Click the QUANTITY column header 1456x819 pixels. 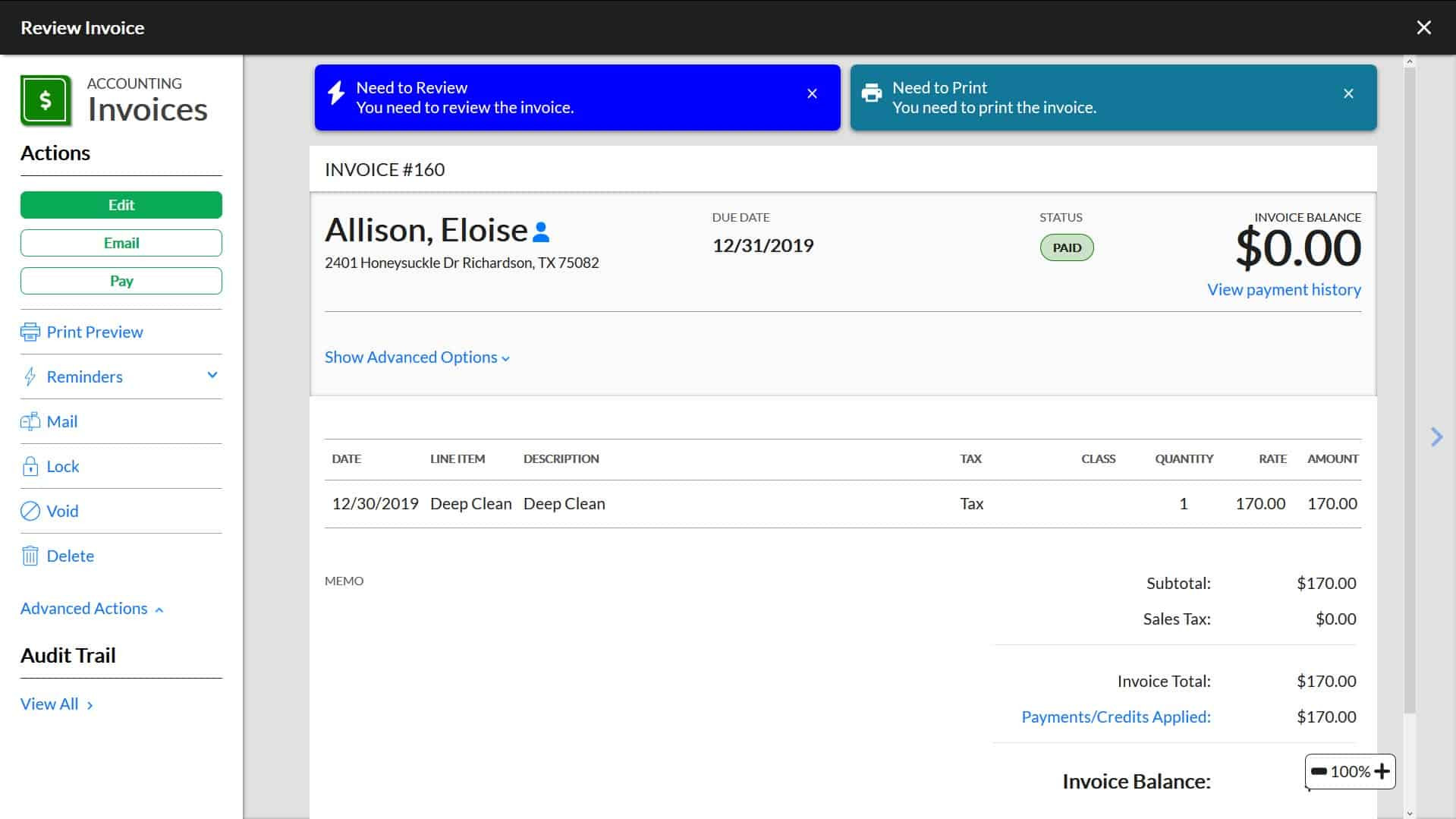[x=1184, y=458]
